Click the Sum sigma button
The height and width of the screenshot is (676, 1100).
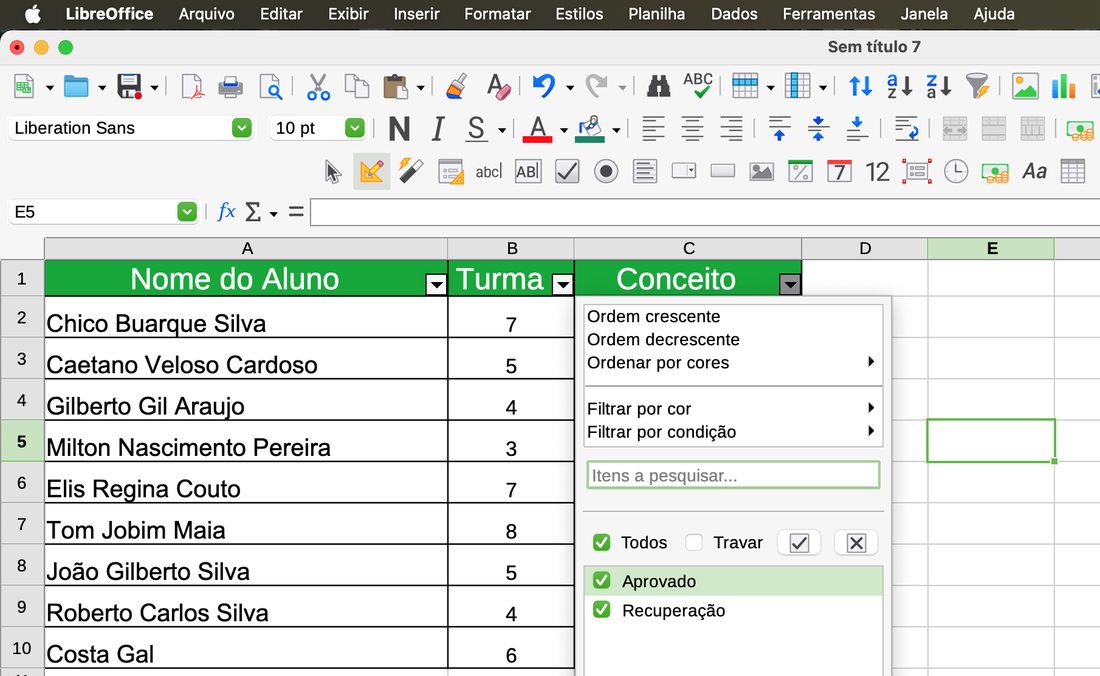click(253, 212)
